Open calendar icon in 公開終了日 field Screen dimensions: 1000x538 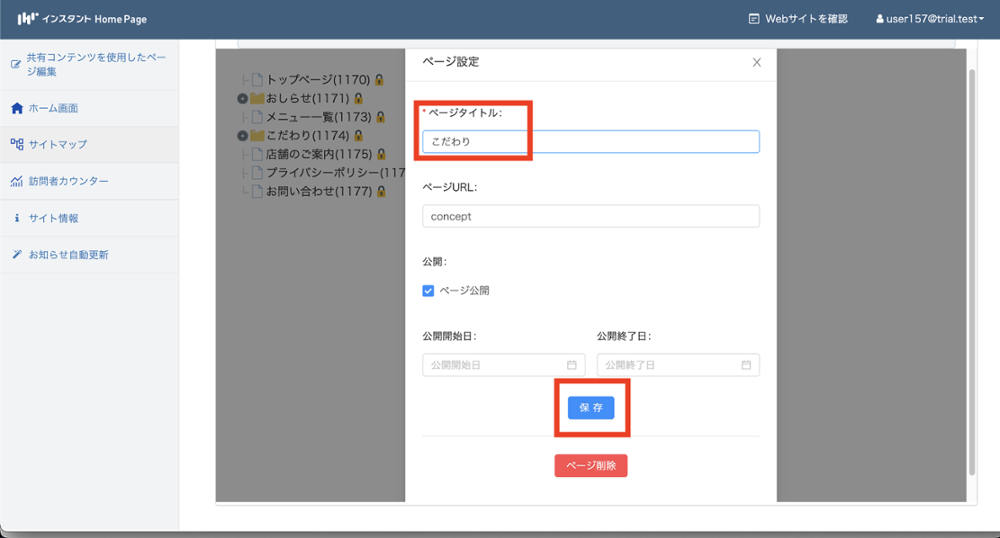click(x=746, y=365)
